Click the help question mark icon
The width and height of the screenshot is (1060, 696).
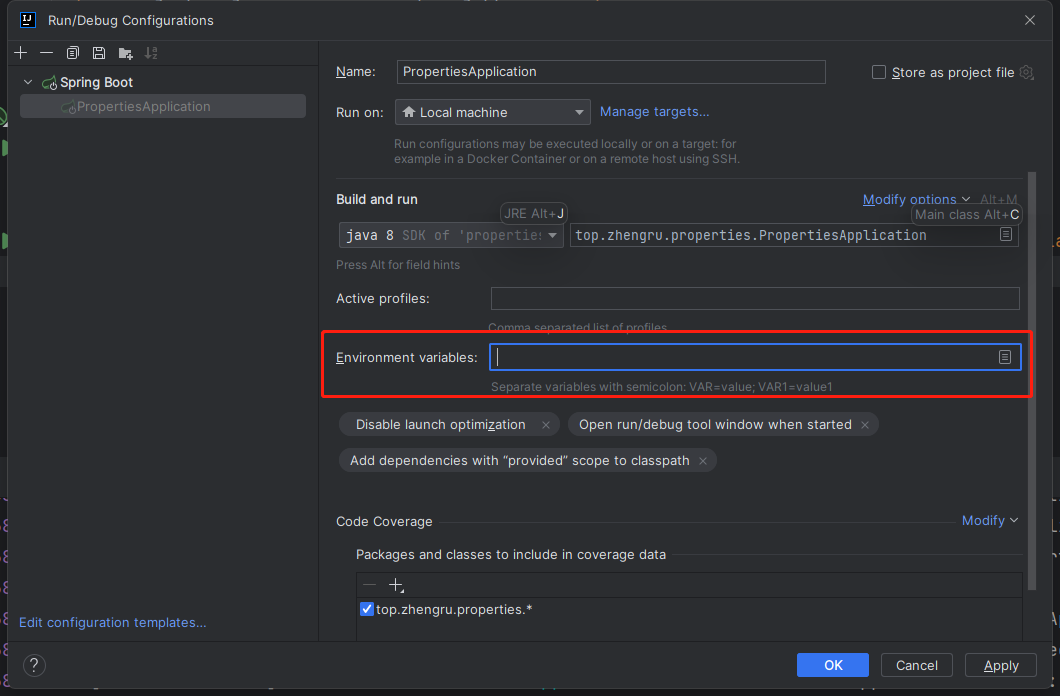pyautogui.click(x=34, y=665)
